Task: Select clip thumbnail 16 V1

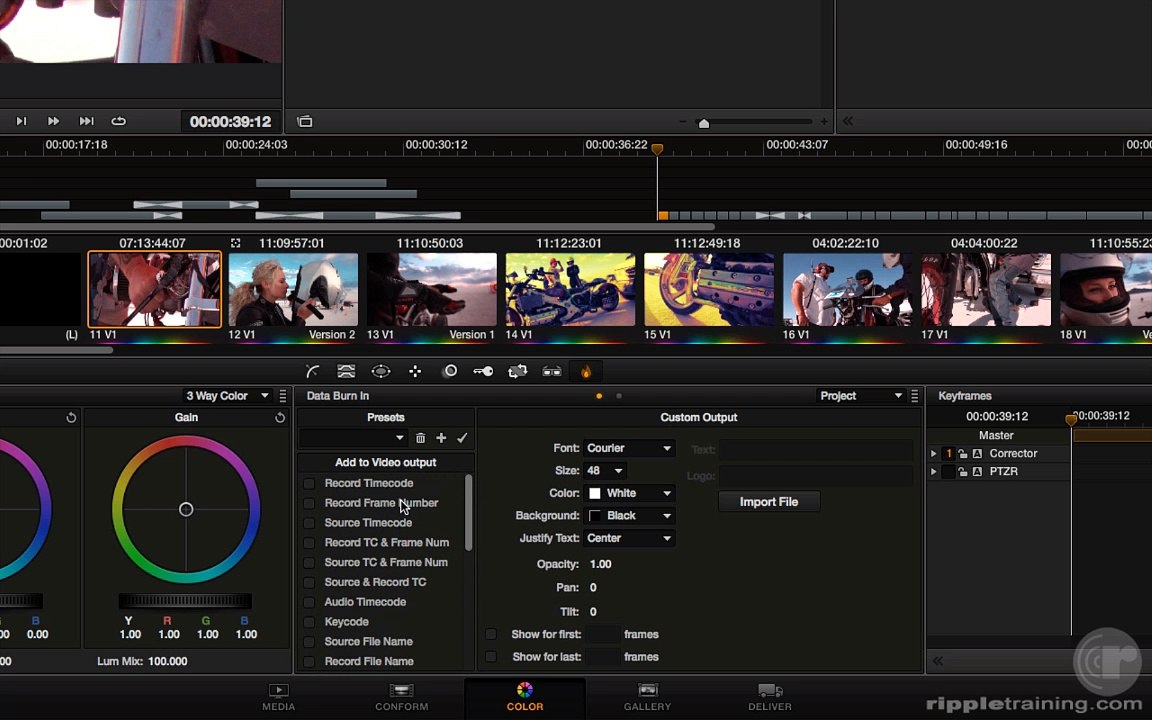Action: [x=847, y=289]
